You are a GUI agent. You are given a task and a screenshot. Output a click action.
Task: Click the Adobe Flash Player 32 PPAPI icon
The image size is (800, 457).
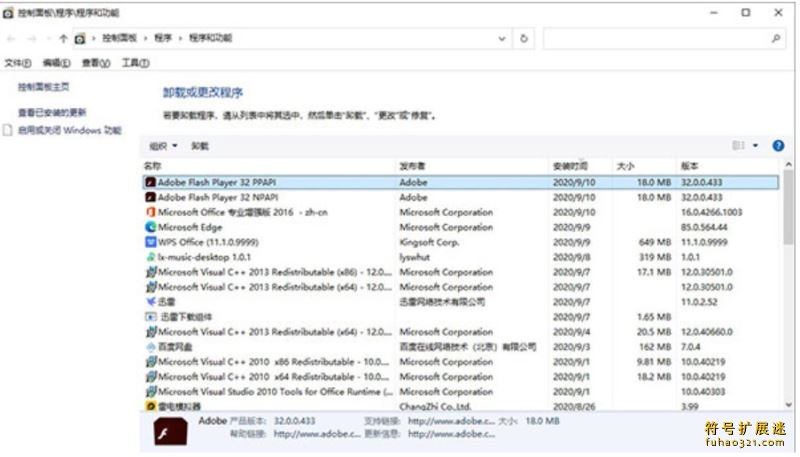pyautogui.click(x=150, y=182)
